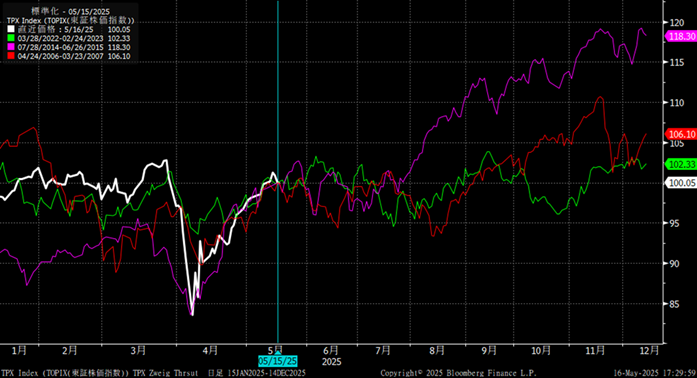Click the magenta 118.30 value tag on axis
Screen dimensions: 697x378
point(681,36)
